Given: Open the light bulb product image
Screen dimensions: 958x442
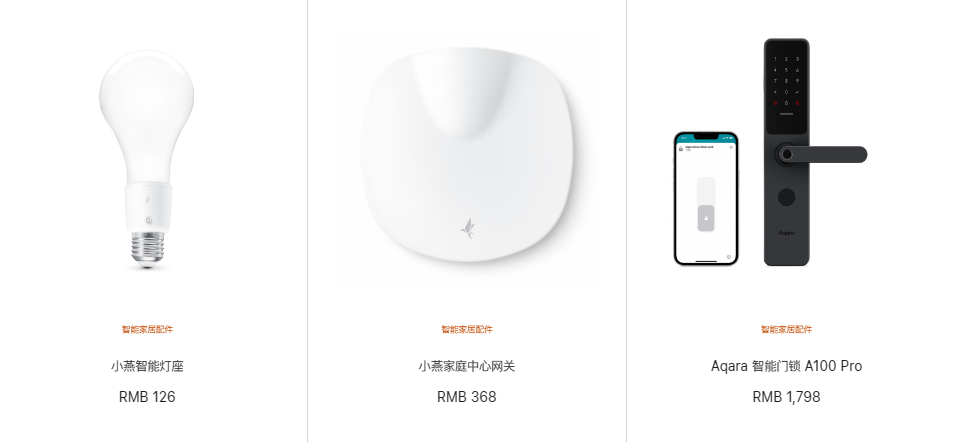Looking at the screenshot, I should pyautogui.click(x=147, y=159).
